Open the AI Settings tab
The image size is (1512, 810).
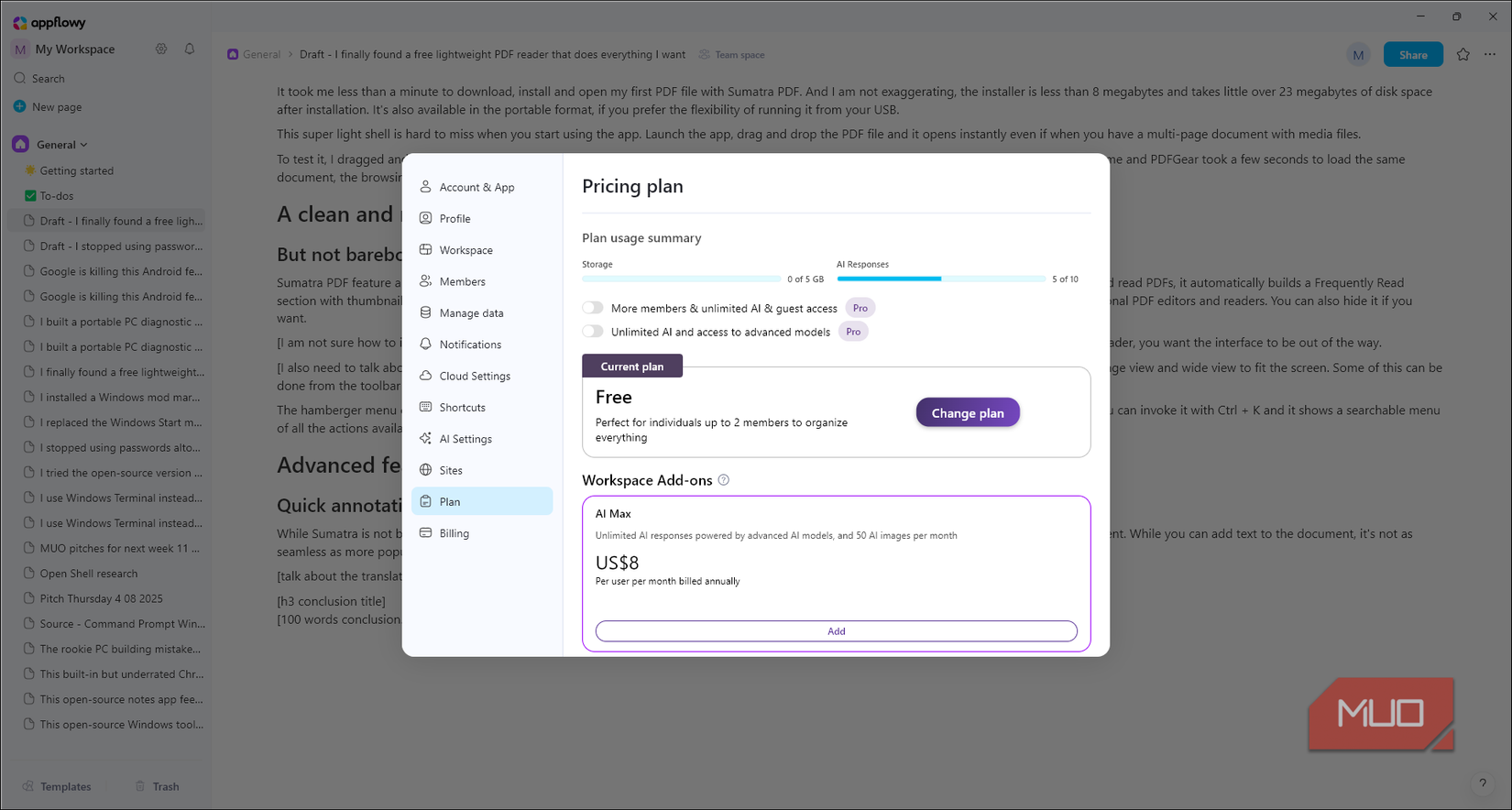tap(466, 439)
